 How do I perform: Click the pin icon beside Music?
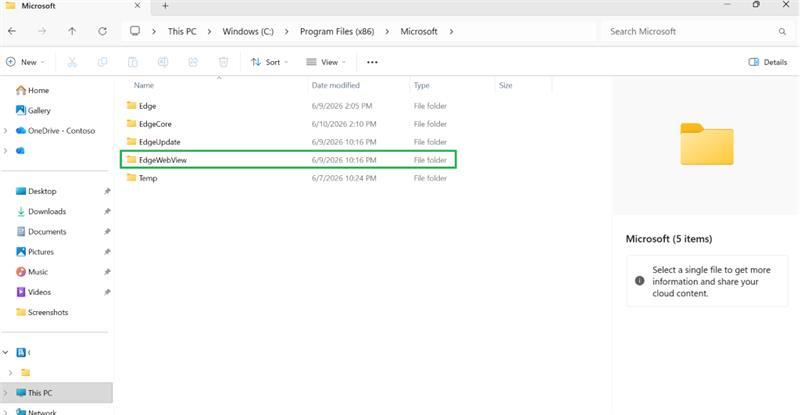[x=107, y=272]
